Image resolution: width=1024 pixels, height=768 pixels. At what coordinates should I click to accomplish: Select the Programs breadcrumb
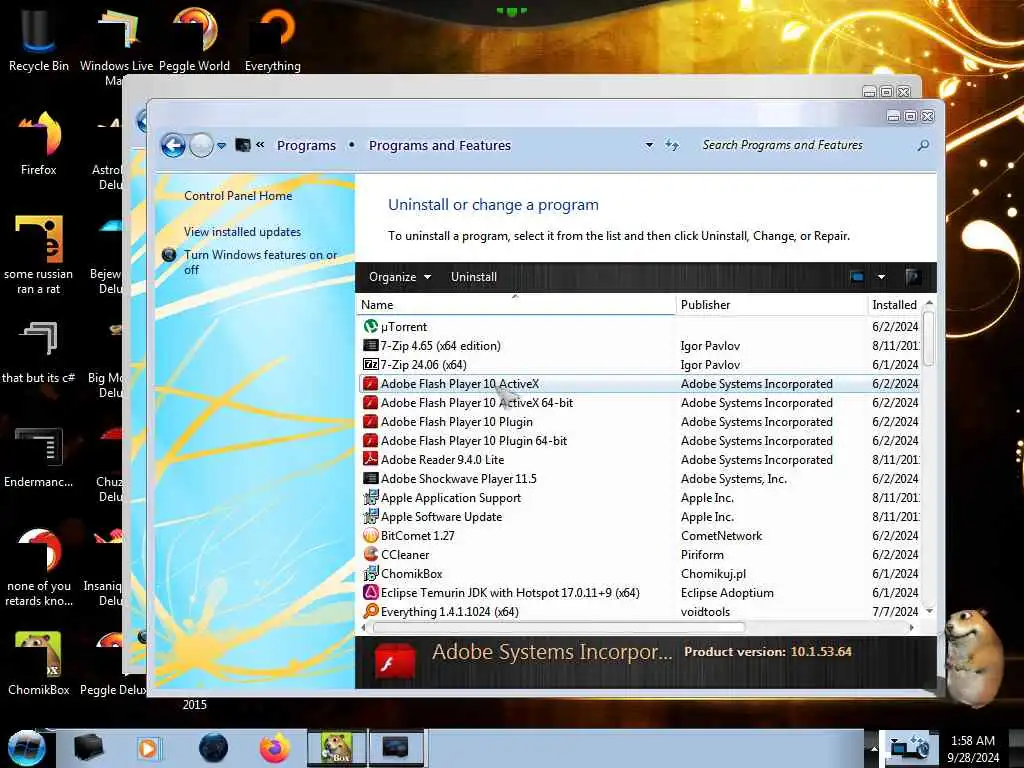[306, 146]
